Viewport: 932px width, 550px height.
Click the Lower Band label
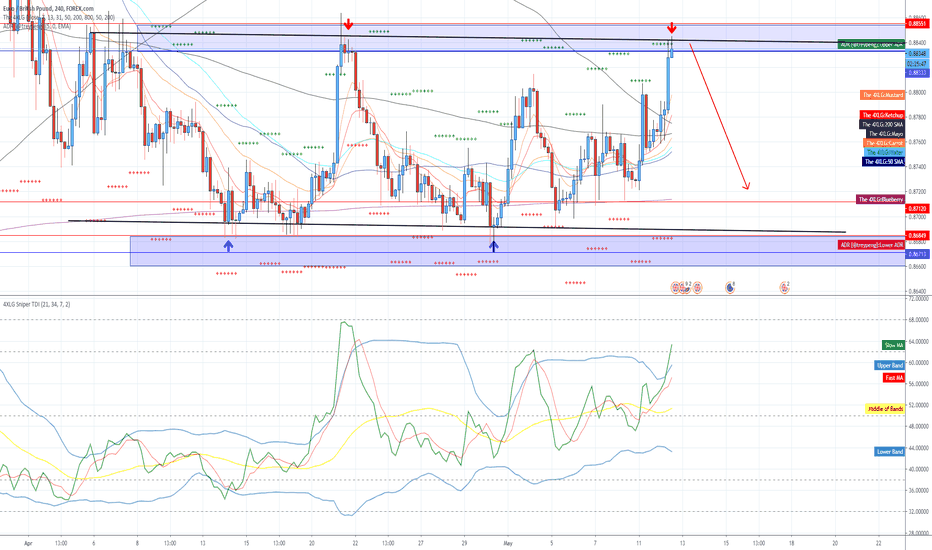click(890, 451)
